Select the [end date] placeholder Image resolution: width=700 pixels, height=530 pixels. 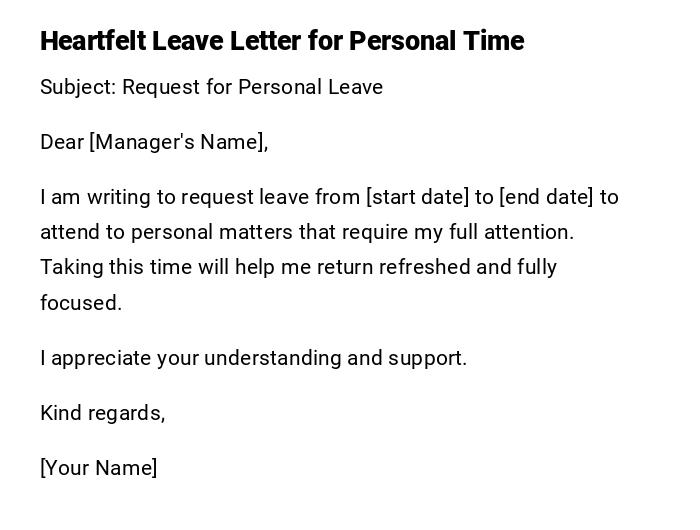point(546,197)
